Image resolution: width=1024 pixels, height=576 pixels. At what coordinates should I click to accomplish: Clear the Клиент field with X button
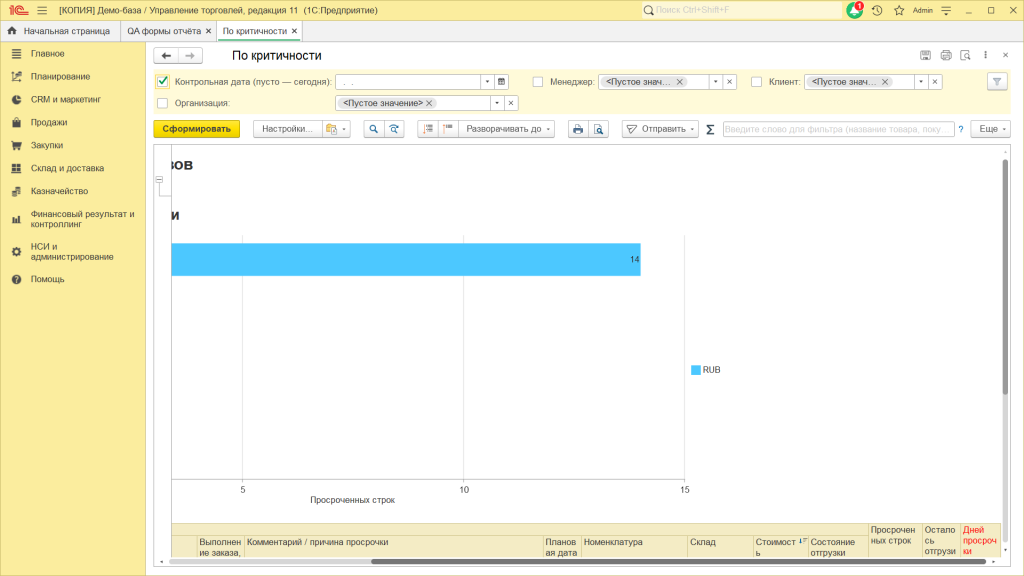935,82
